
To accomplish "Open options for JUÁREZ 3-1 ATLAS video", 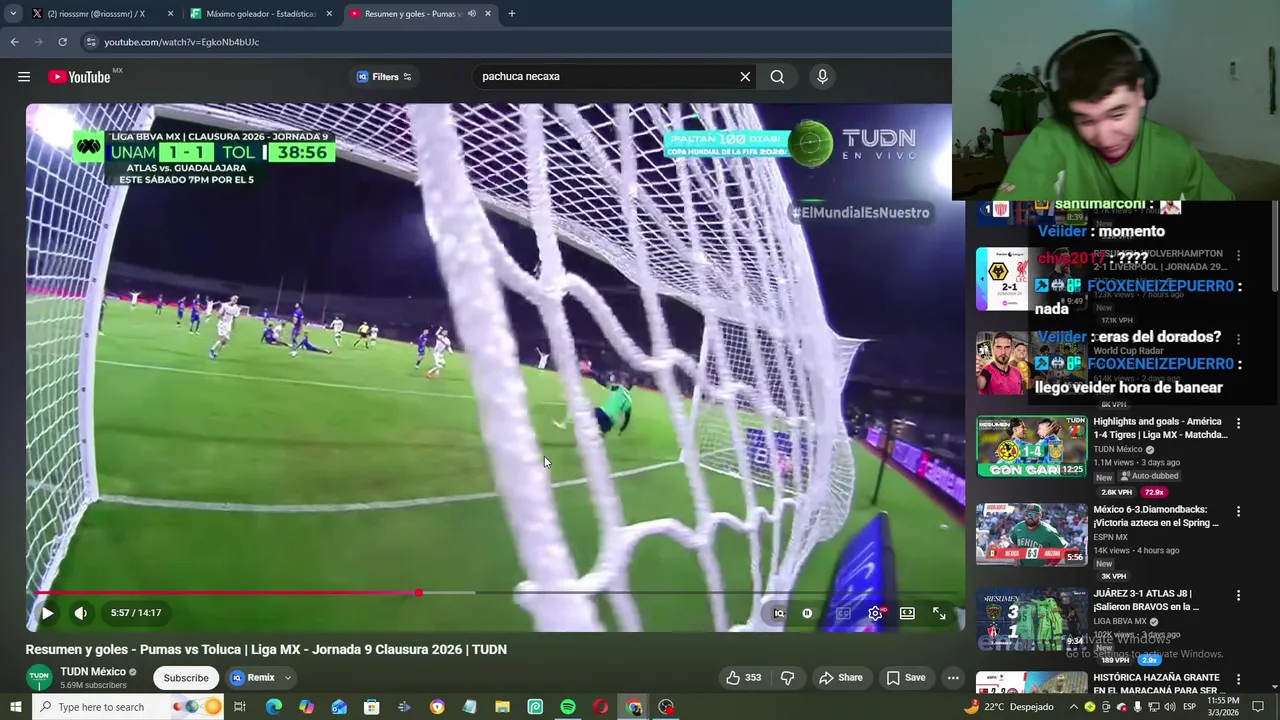I will [x=1238, y=596].
